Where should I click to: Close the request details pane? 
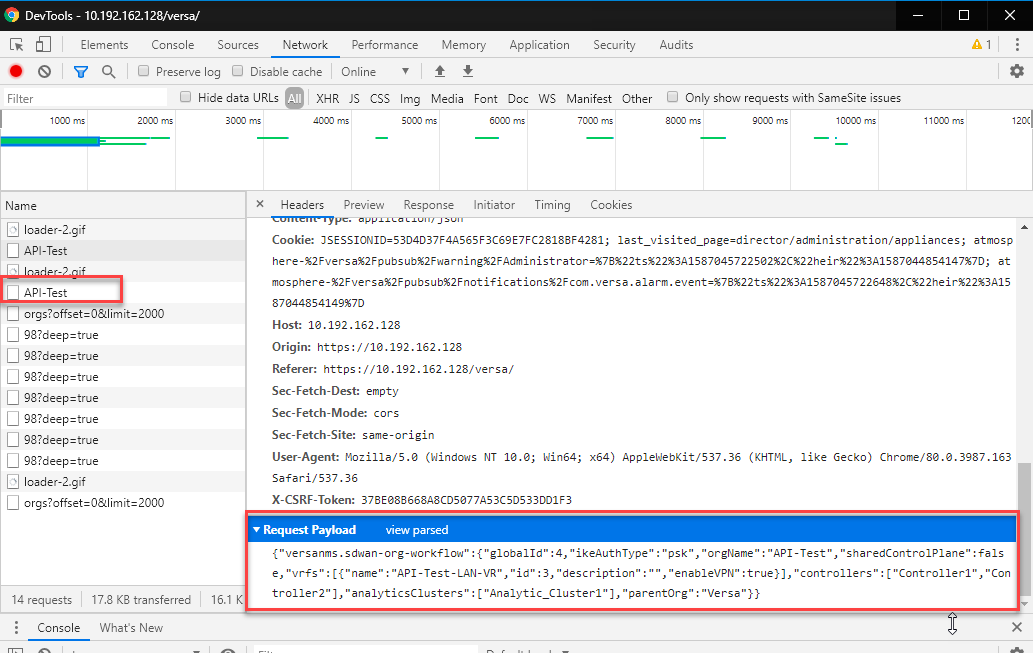260,204
